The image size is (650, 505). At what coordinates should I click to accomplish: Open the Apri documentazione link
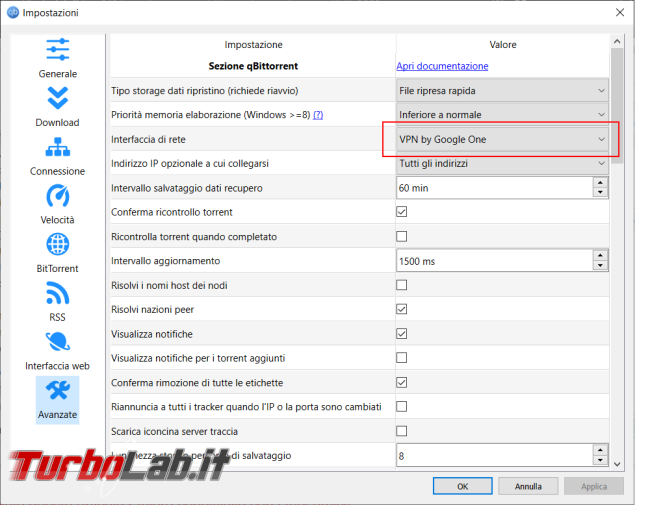tap(442, 66)
